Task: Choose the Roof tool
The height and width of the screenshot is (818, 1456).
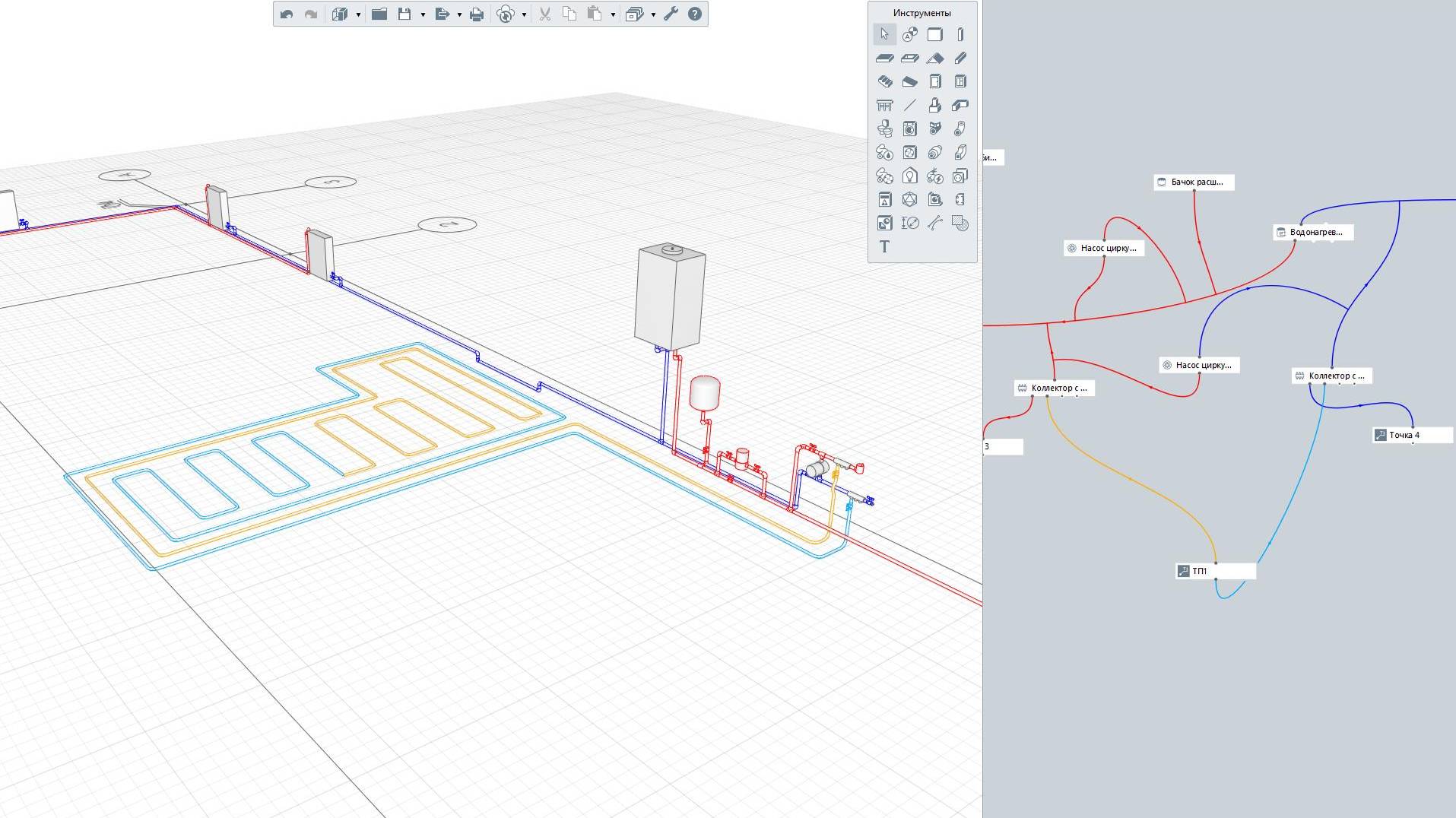Action: 935,58
